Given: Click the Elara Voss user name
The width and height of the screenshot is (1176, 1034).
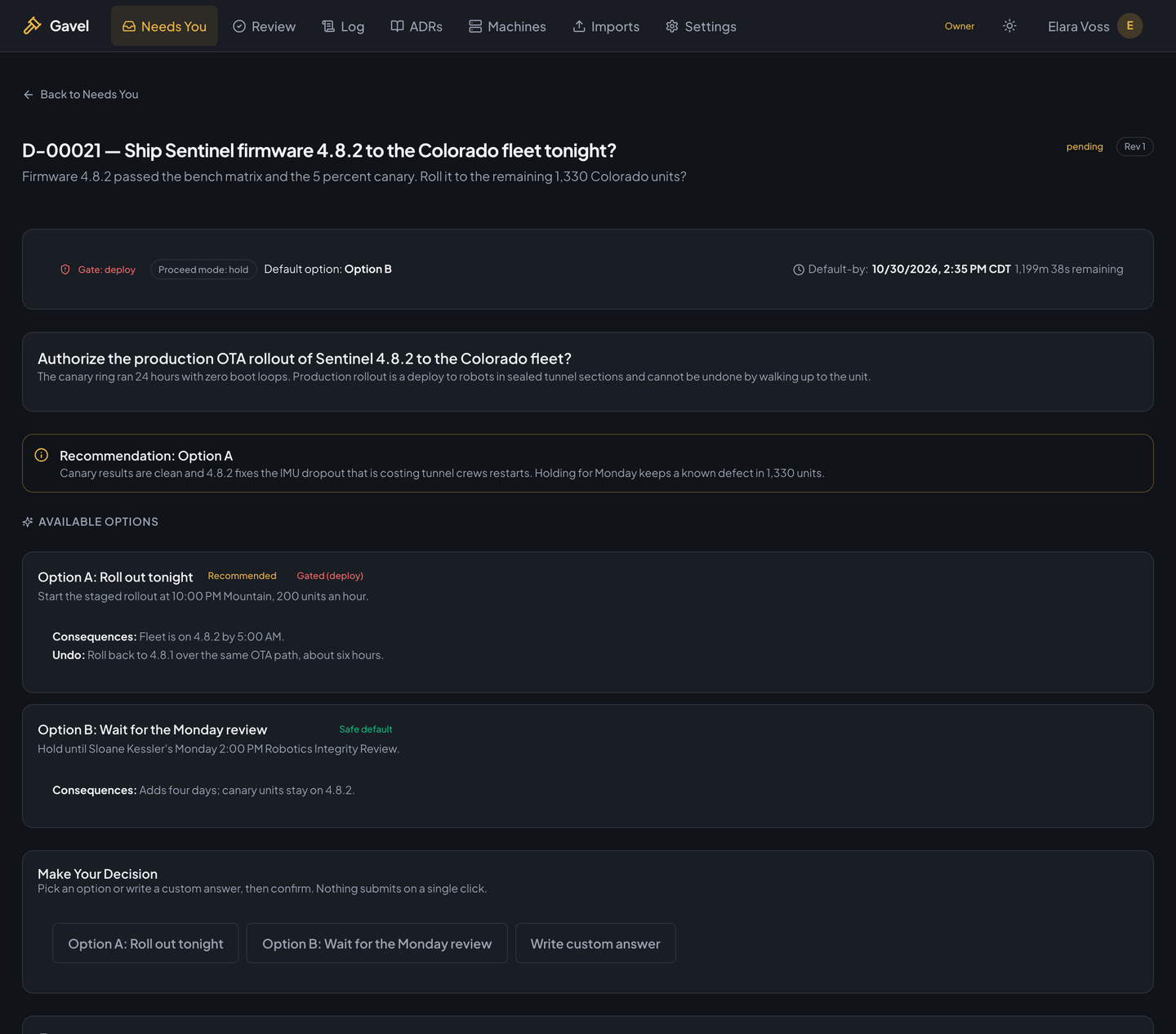Looking at the screenshot, I should pyautogui.click(x=1079, y=27).
